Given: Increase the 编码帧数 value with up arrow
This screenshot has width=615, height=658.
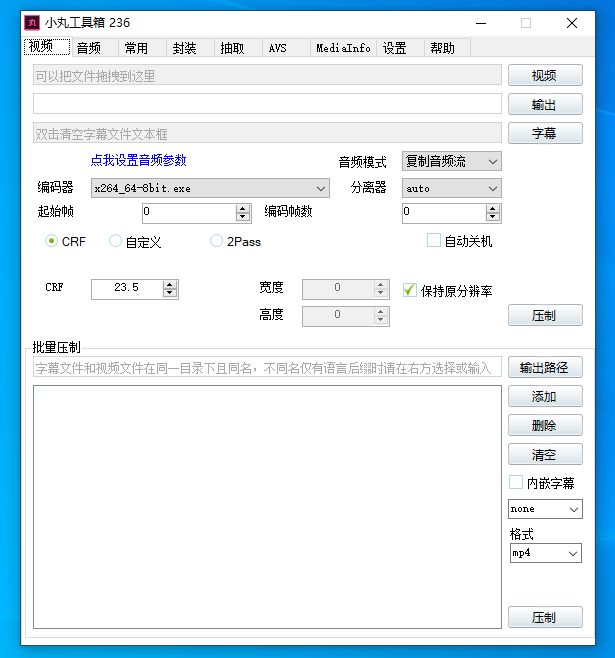Looking at the screenshot, I should 493,208.
